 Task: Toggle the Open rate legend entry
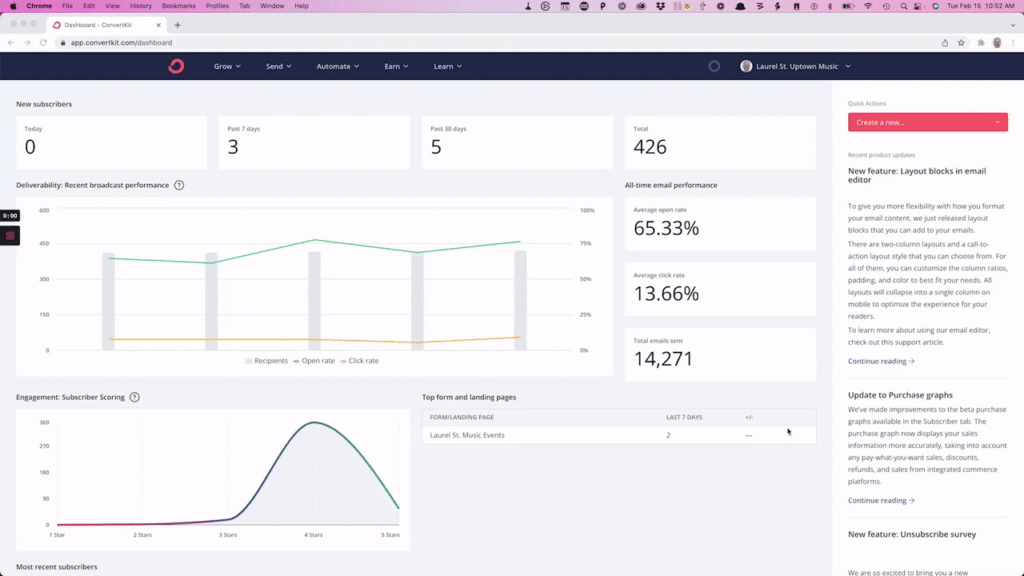[x=314, y=360]
